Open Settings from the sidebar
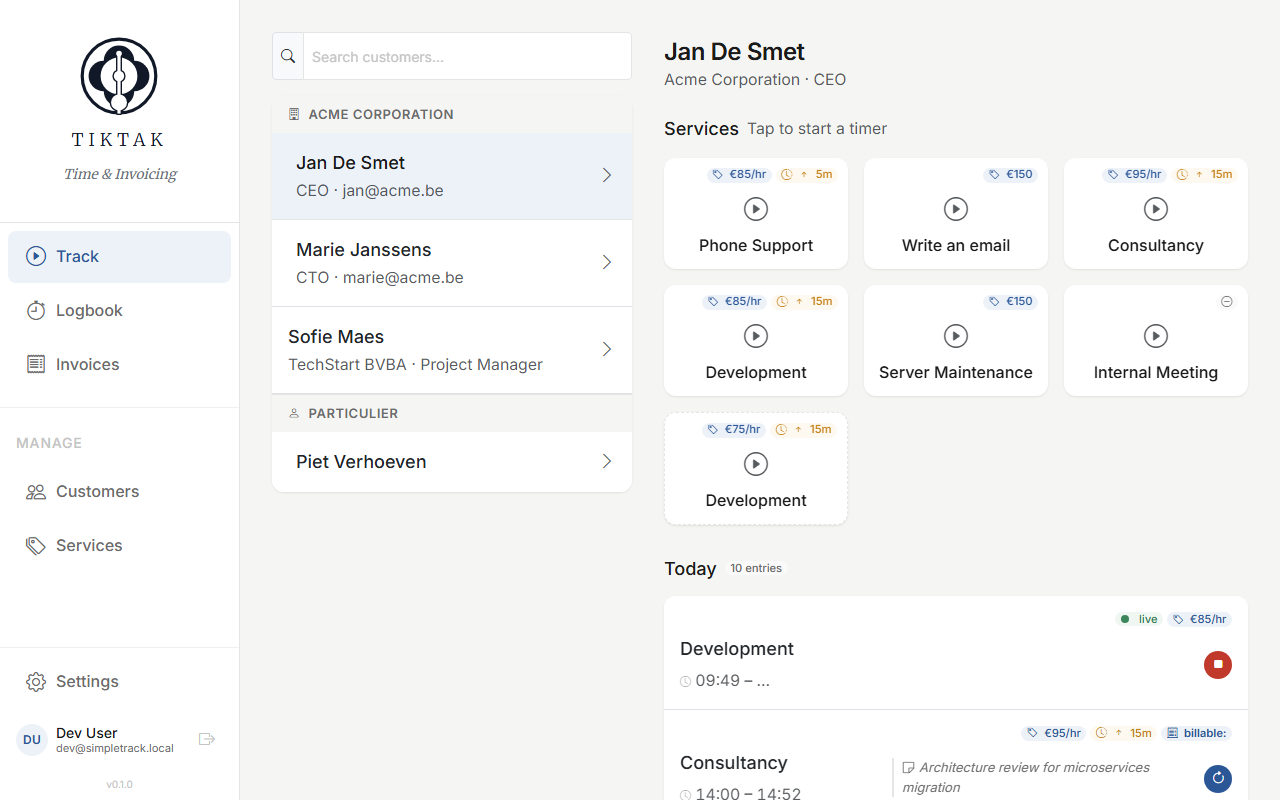Image resolution: width=1280 pixels, height=800 pixels. 85,681
